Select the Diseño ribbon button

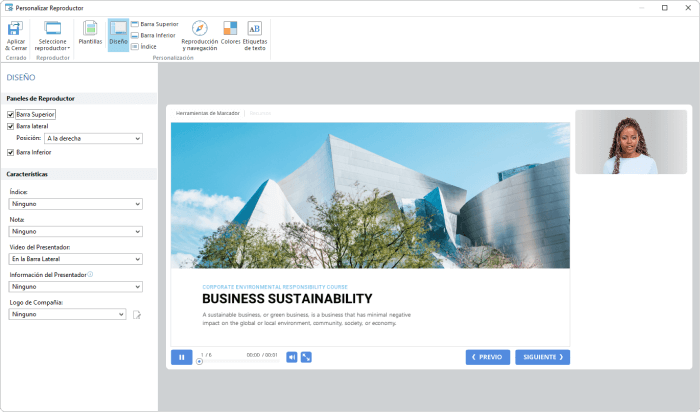[118, 33]
